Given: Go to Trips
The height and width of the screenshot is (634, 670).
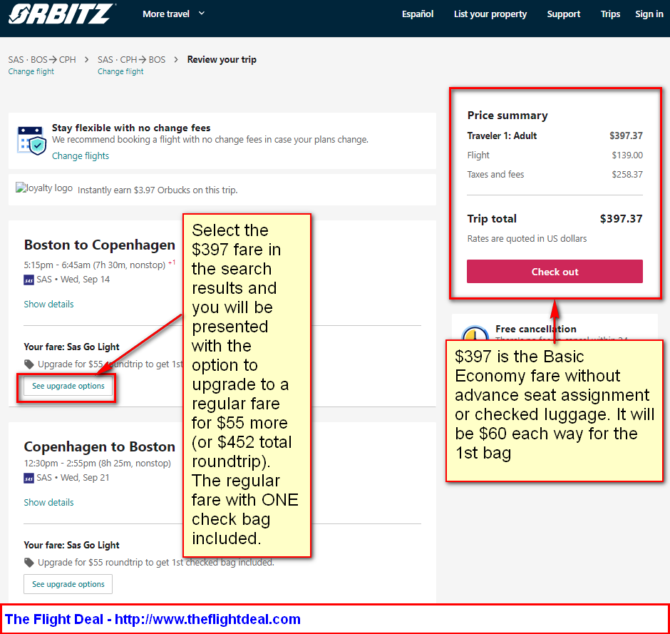Looking at the screenshot, I should (610, 14).
